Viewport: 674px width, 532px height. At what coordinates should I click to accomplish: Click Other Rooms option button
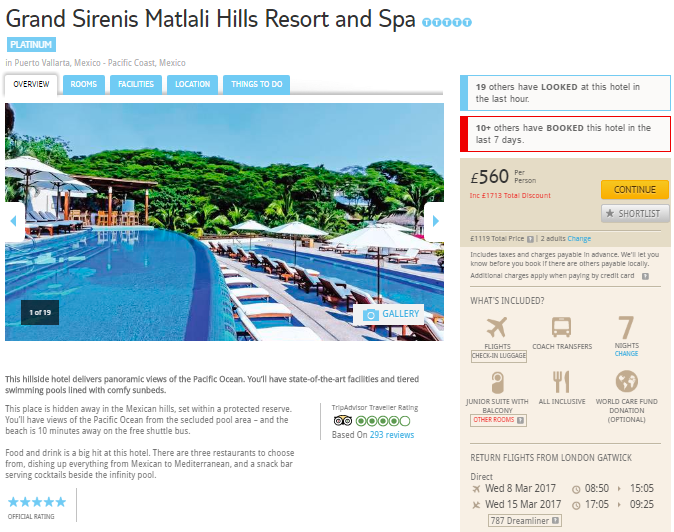499,420
